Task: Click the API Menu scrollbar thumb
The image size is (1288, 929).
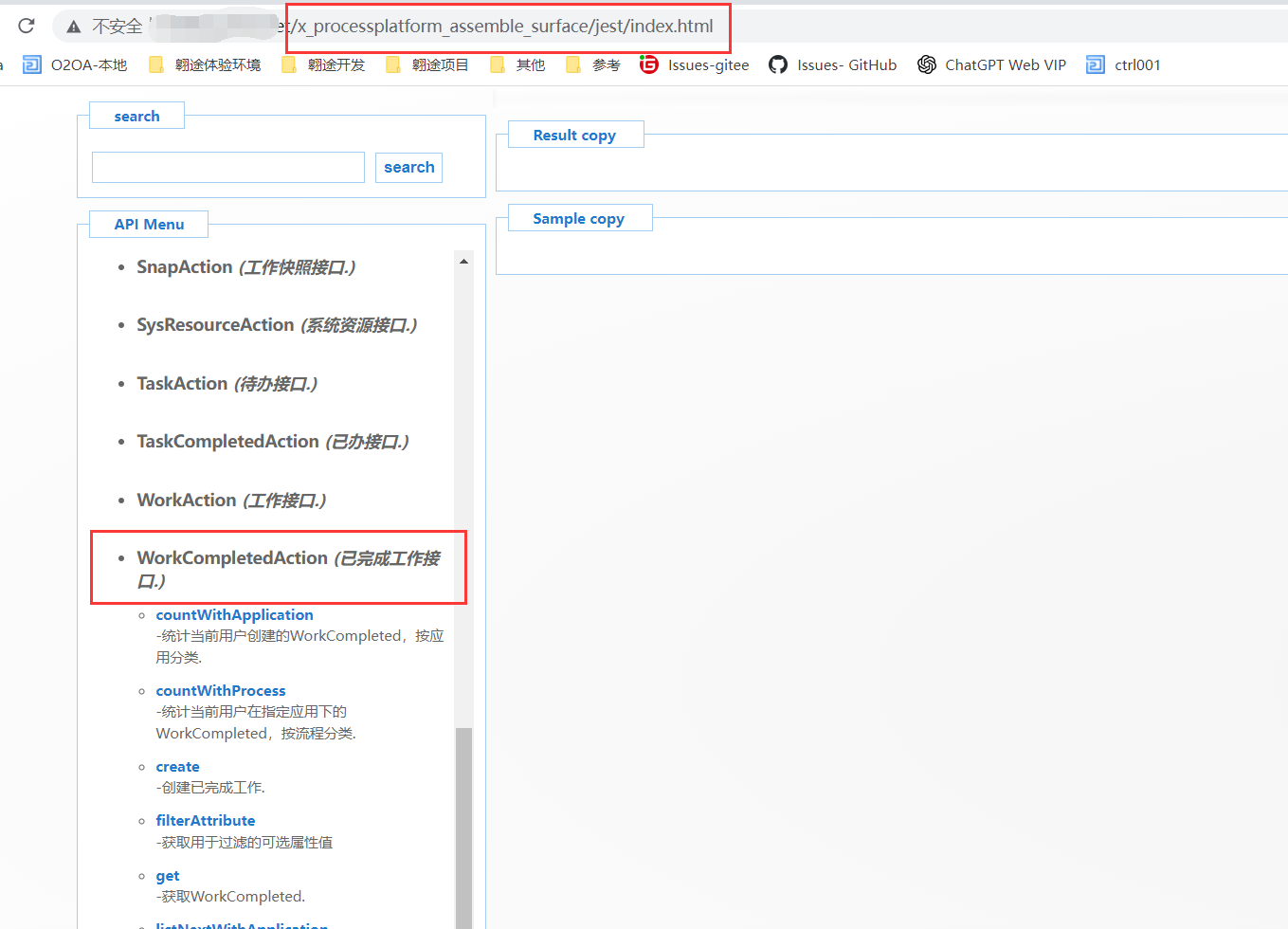Action: [x=463, y=828]
